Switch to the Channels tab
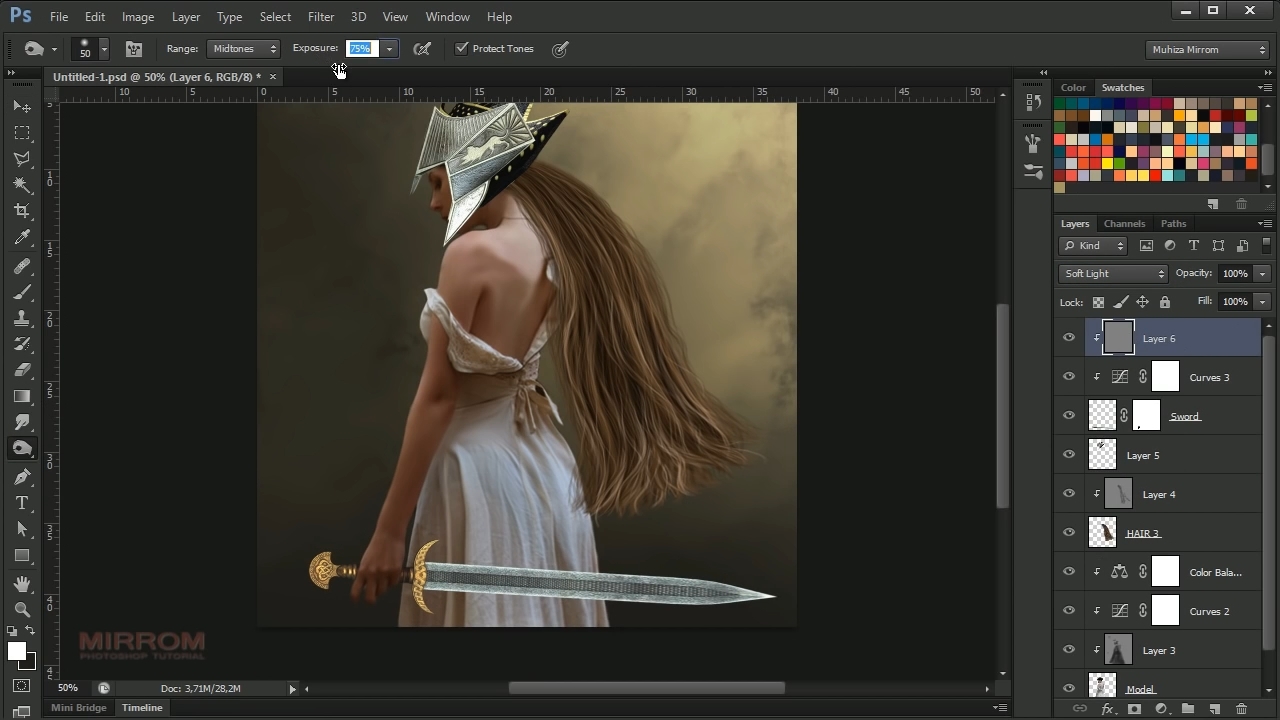 tap(1124, 224)
